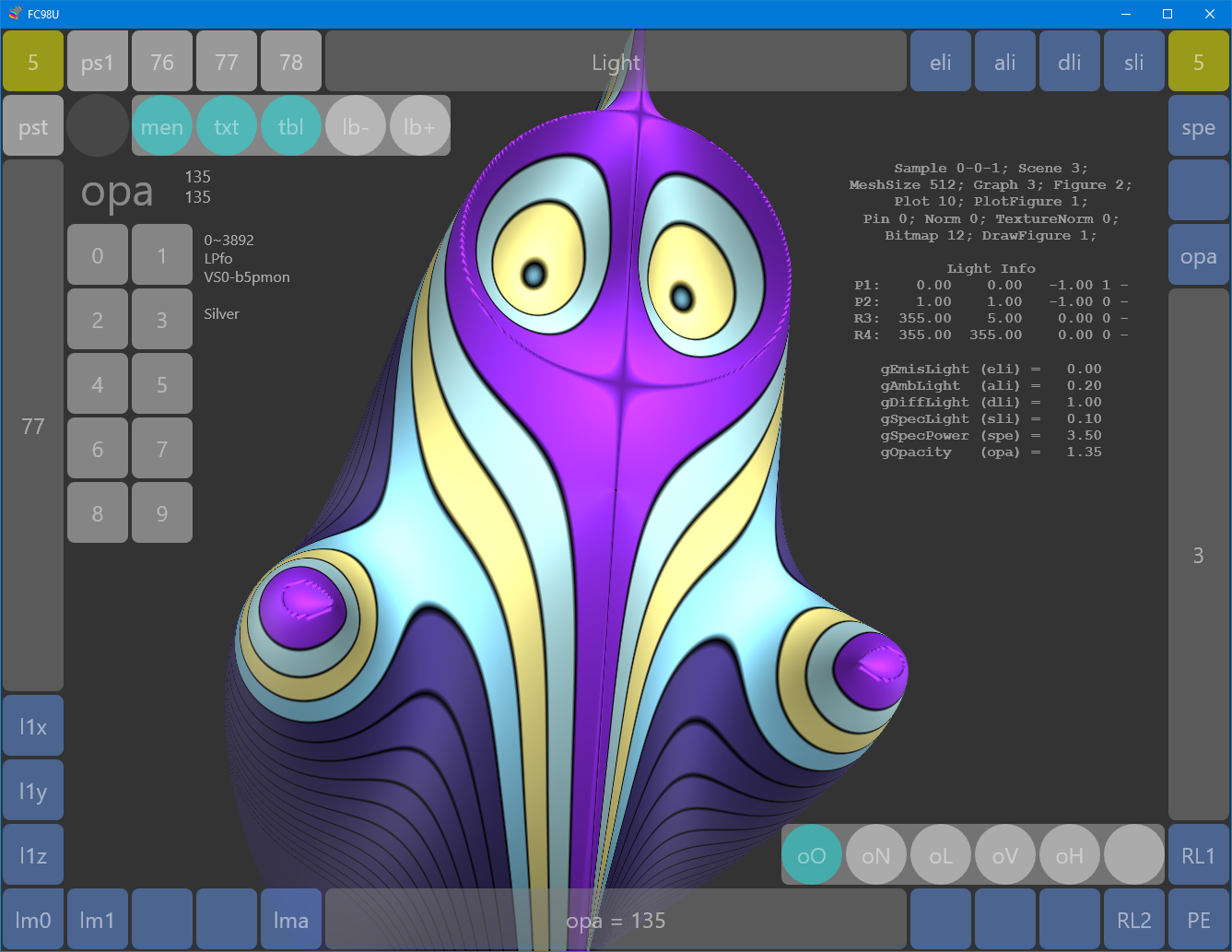Select the 'dli' diffuse light button

pos(1069,62)
